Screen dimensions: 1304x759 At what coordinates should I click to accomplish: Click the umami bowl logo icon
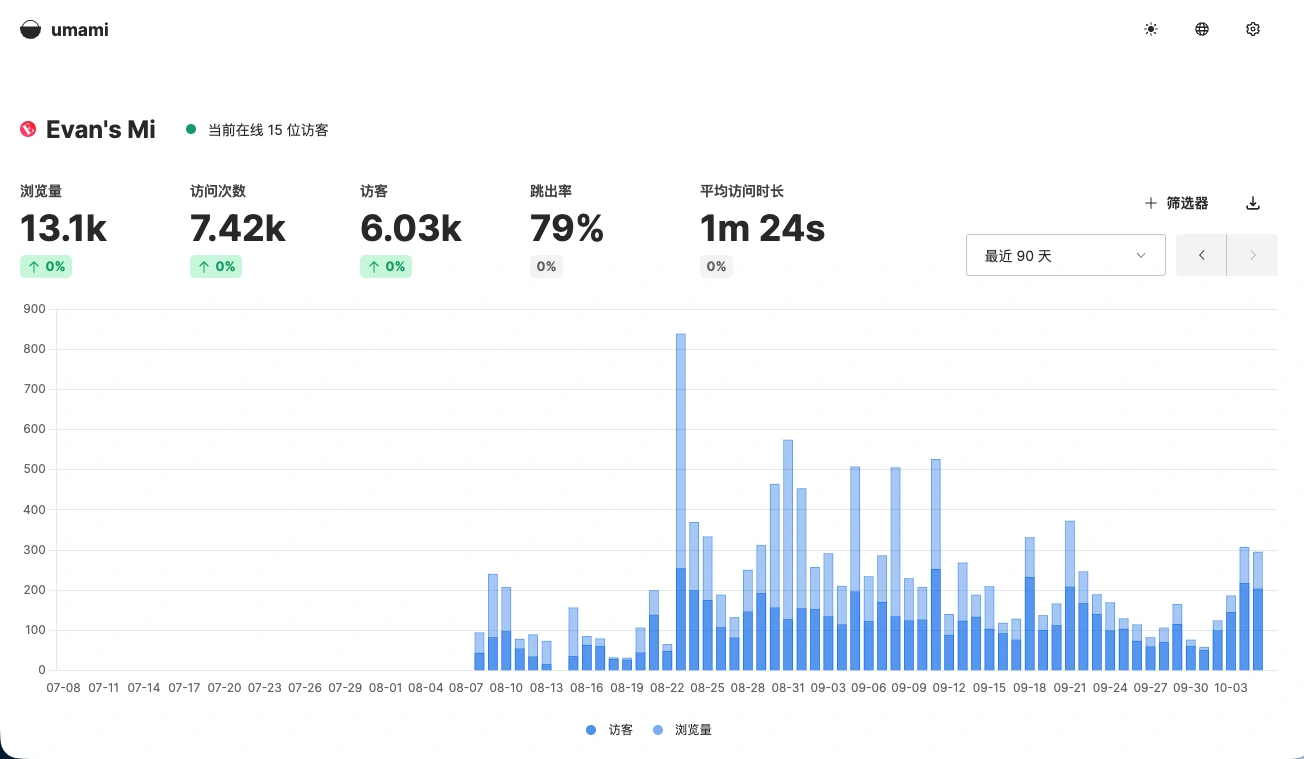pyautogui.click(x=31, y=30)
